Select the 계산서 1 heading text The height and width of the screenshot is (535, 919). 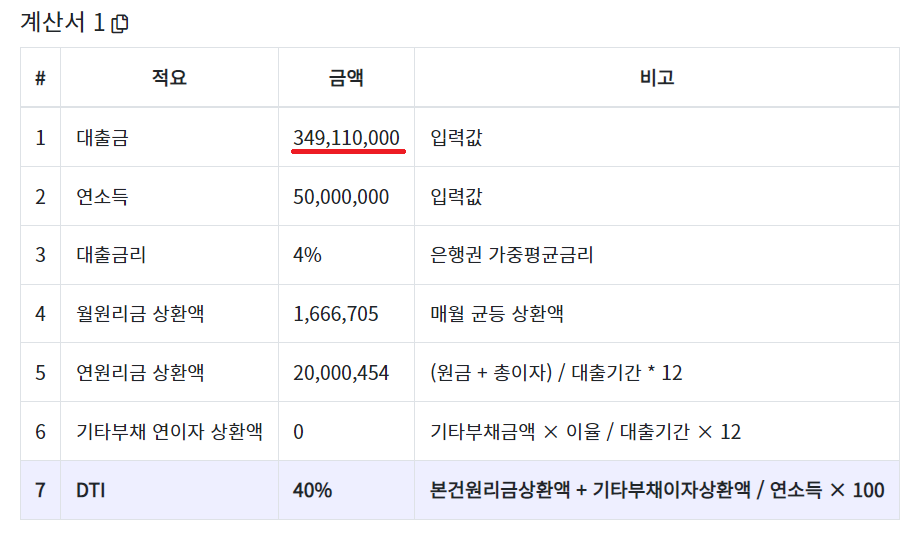point(62,23)
